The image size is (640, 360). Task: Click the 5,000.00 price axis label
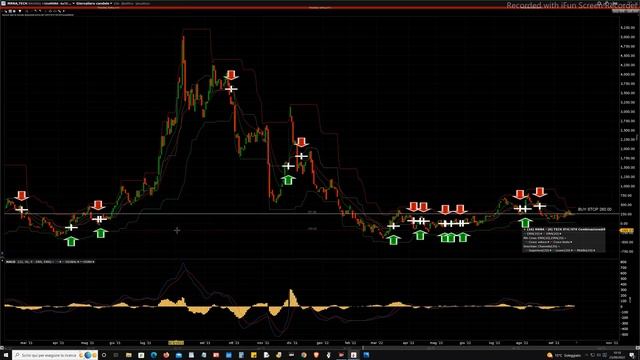(x=627, y=37)
